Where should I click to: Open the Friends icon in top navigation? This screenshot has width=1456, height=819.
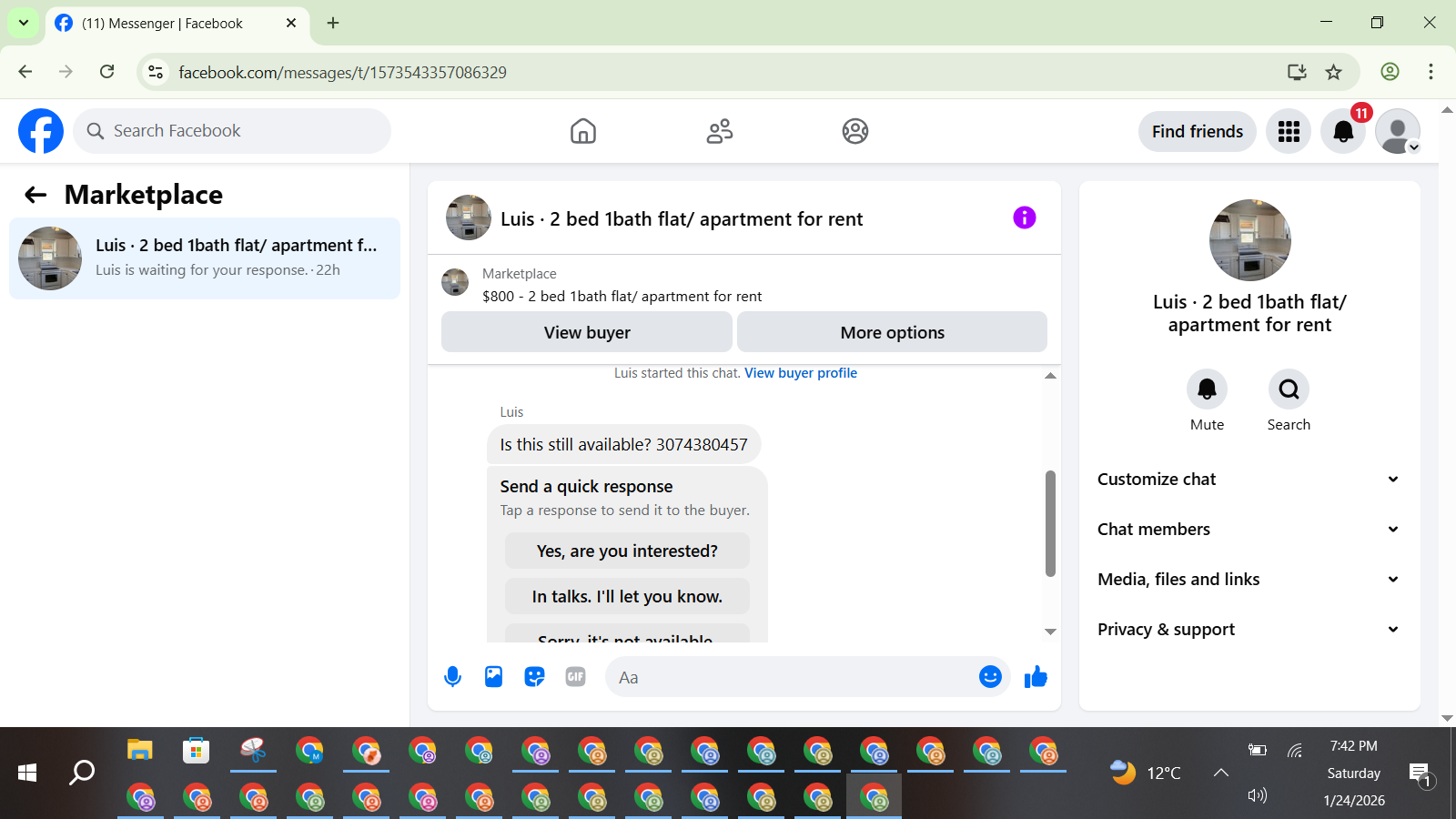pos(720,131)
